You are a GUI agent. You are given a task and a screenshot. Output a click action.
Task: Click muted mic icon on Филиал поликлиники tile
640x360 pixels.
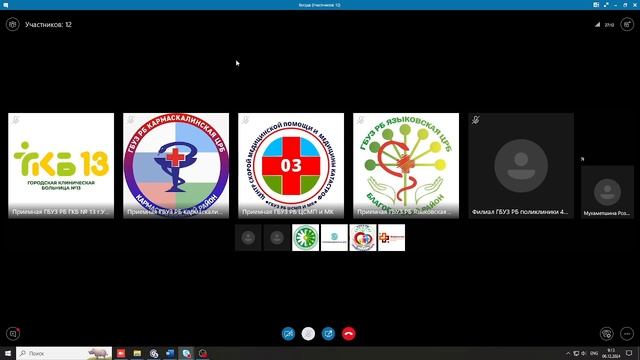(476, 120)
